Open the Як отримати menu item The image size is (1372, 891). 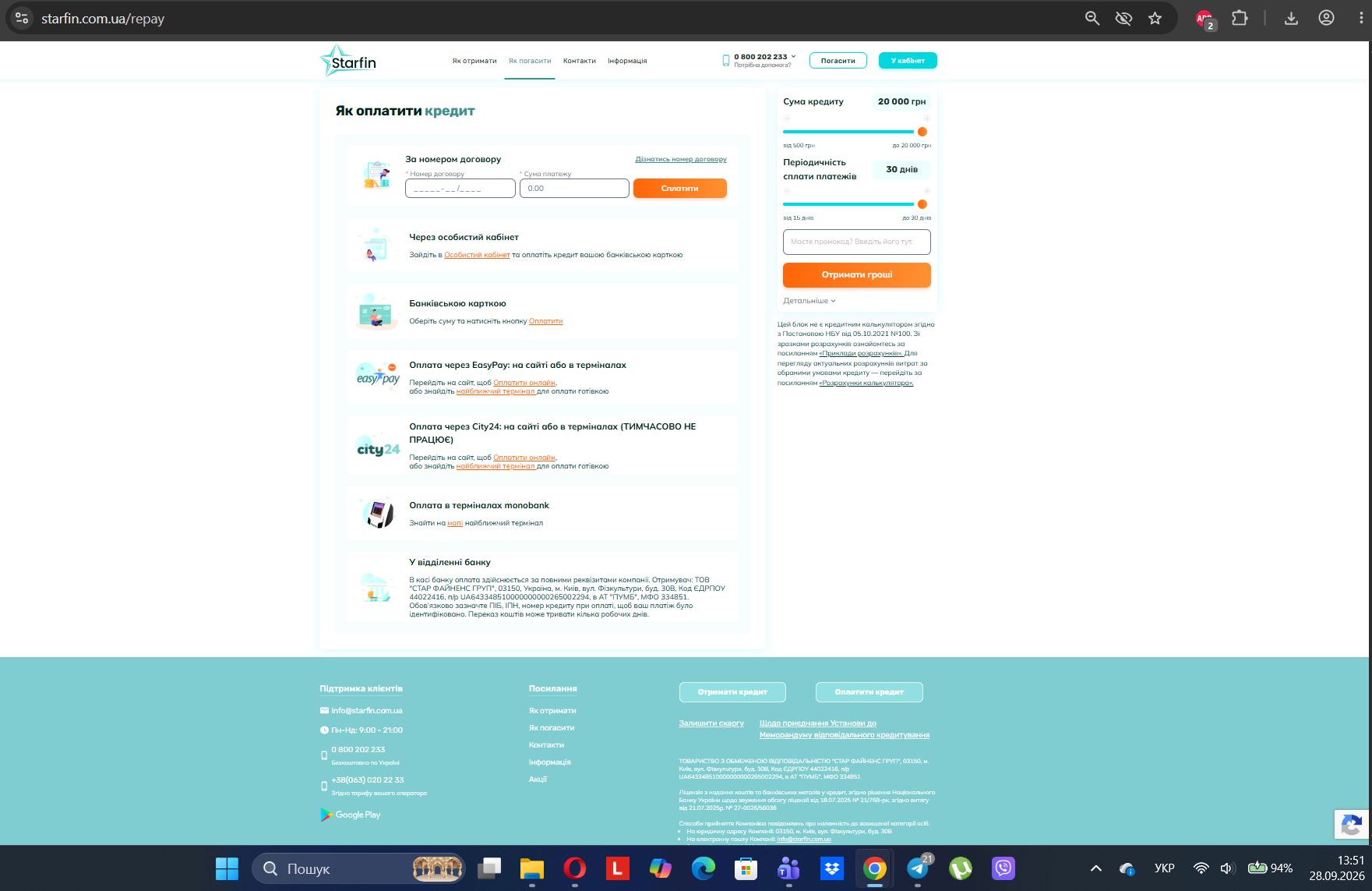(x=474, y=61)
